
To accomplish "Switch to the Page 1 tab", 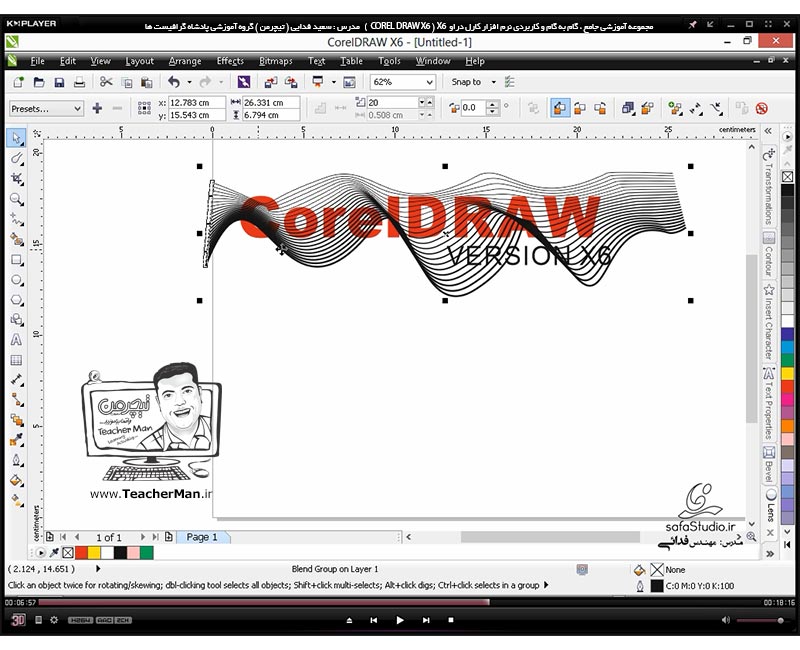I will pyautogui.click(x=202, y=537).
